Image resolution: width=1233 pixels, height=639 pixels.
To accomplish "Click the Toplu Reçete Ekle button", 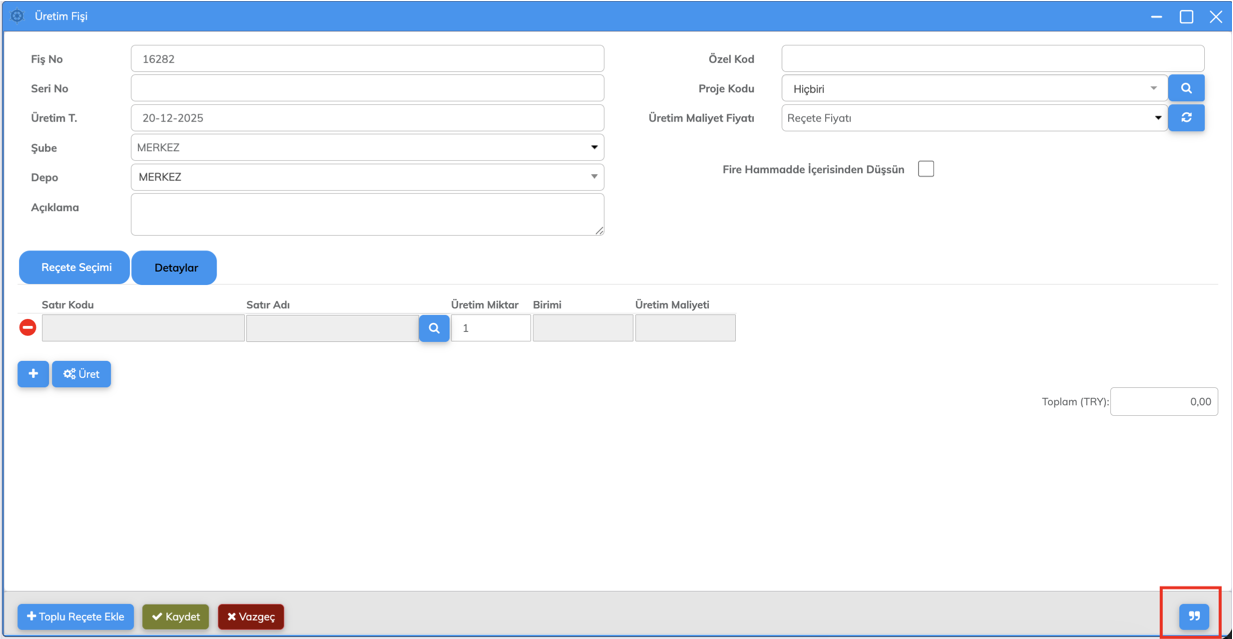I will pos(76,617).
